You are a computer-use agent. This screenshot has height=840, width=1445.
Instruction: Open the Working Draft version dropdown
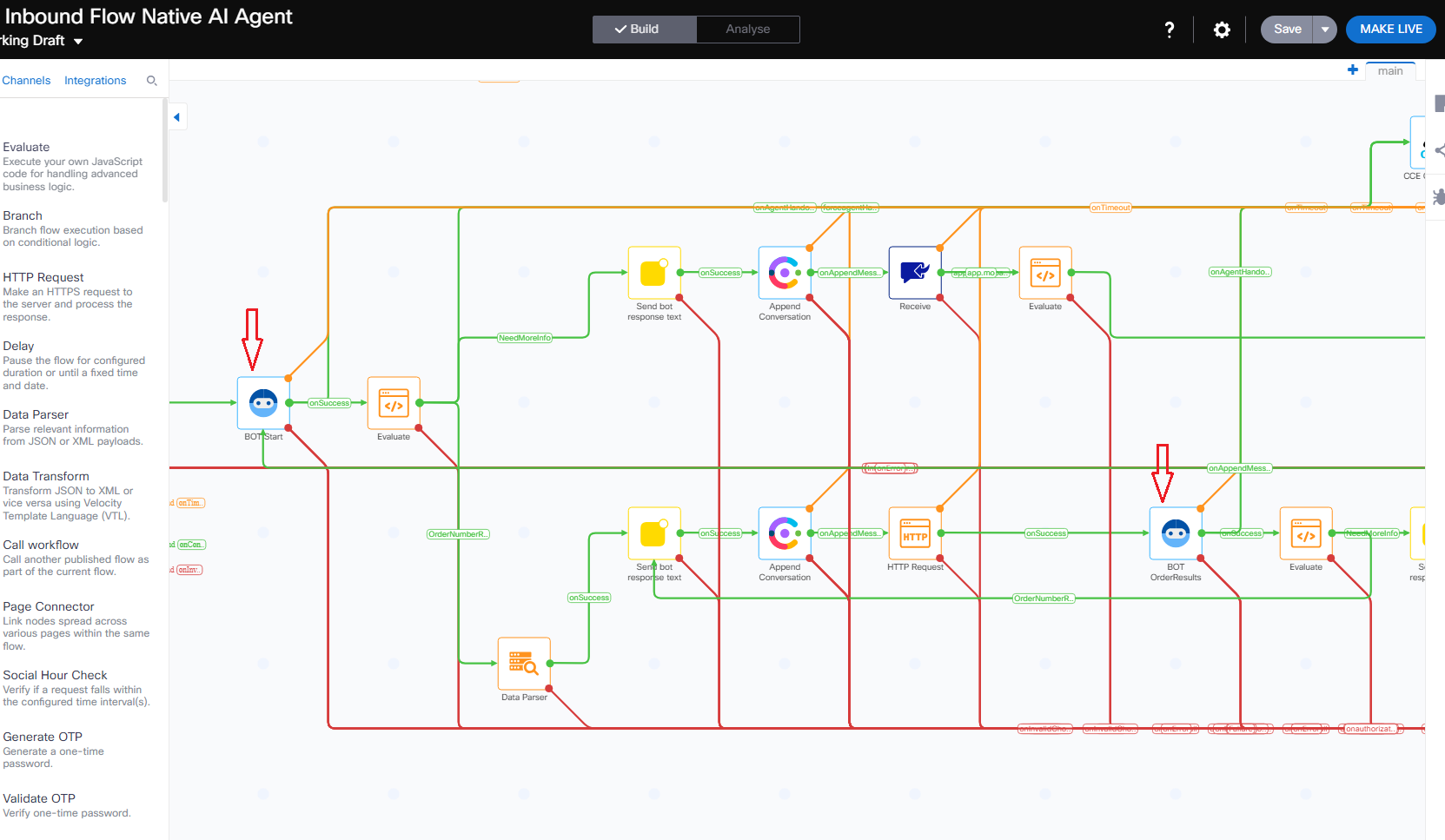pyautogui.click(x=78, y=41)
